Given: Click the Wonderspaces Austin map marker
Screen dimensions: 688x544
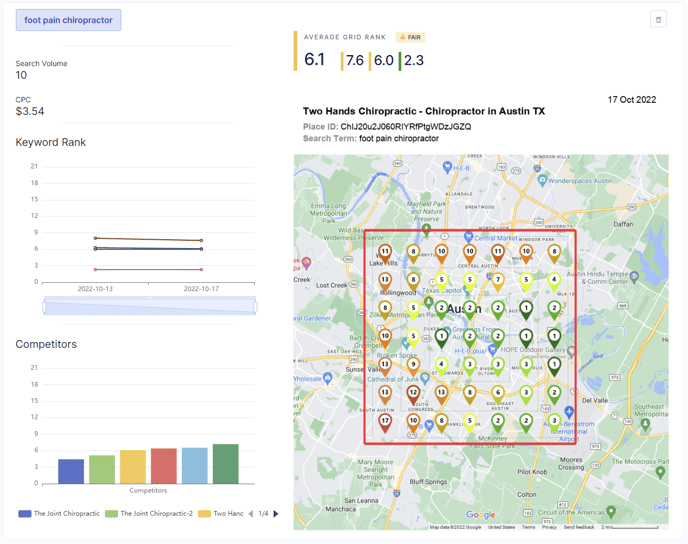Looking at the screenshot, I should (541, 181).
